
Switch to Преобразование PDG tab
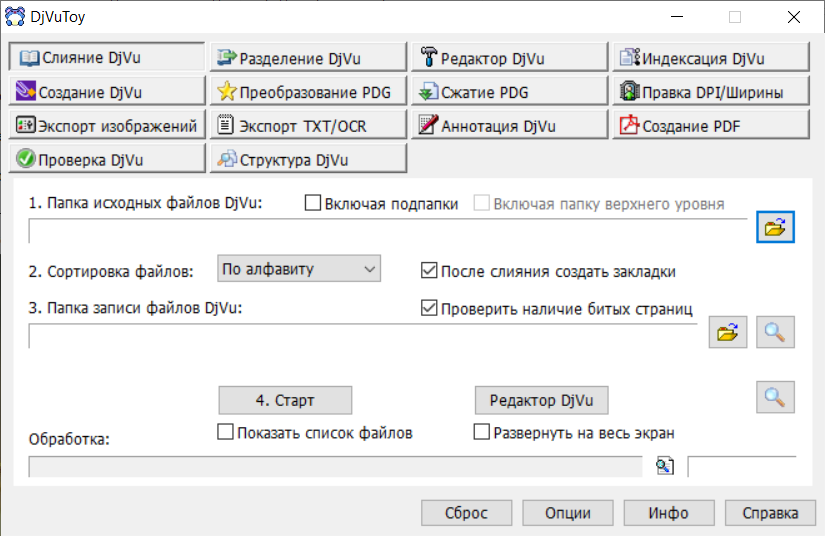(x=308, y=91)
